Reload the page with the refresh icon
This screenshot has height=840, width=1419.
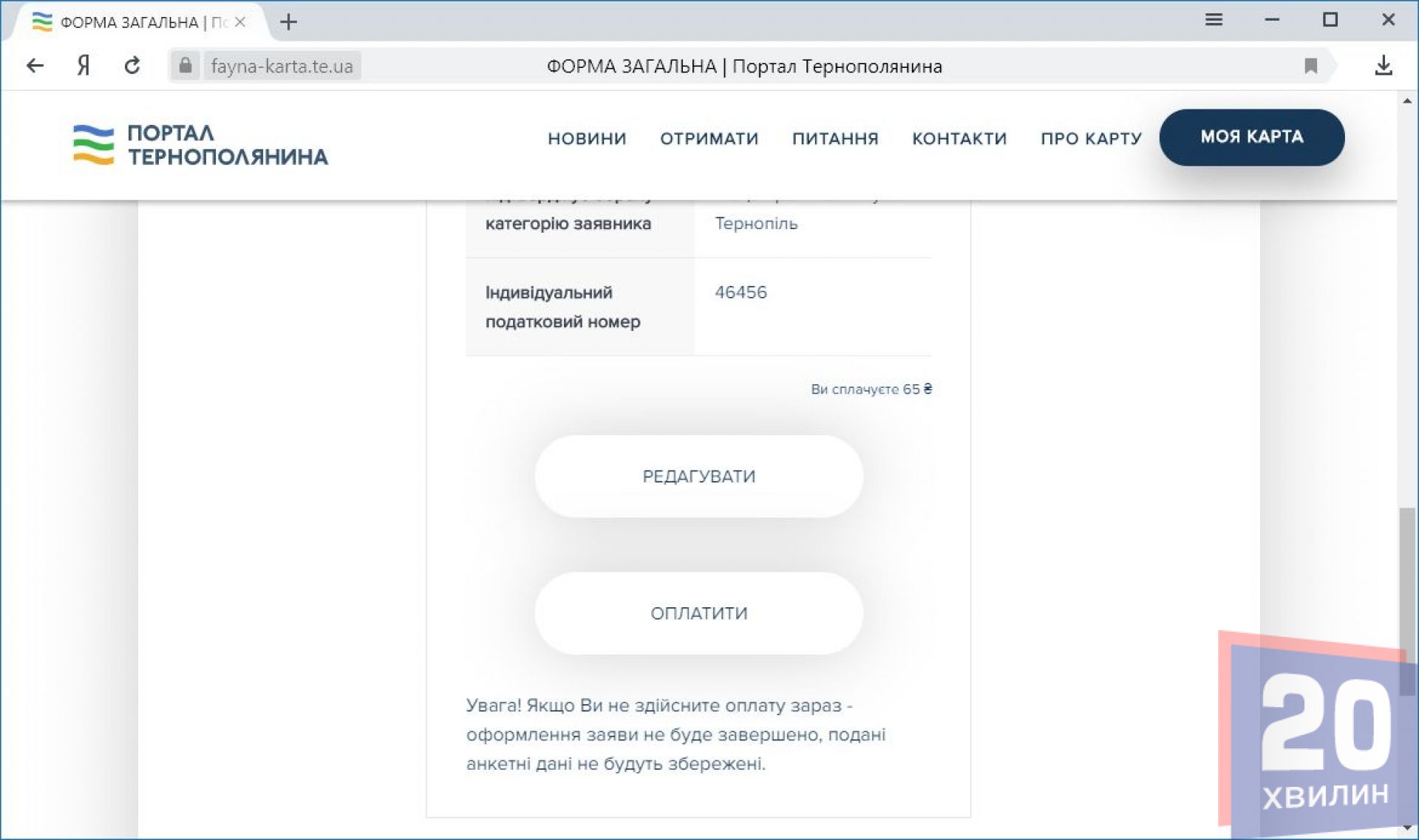tap(132, 66)
